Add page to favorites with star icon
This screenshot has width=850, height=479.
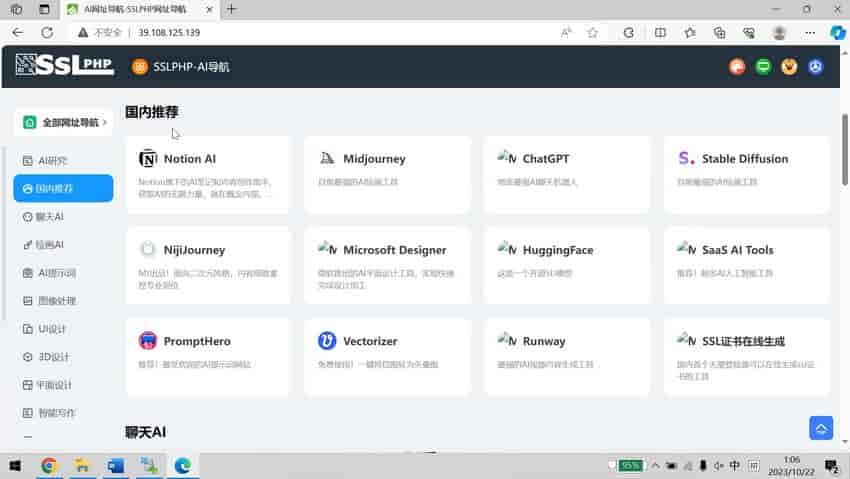pos(593,32)
